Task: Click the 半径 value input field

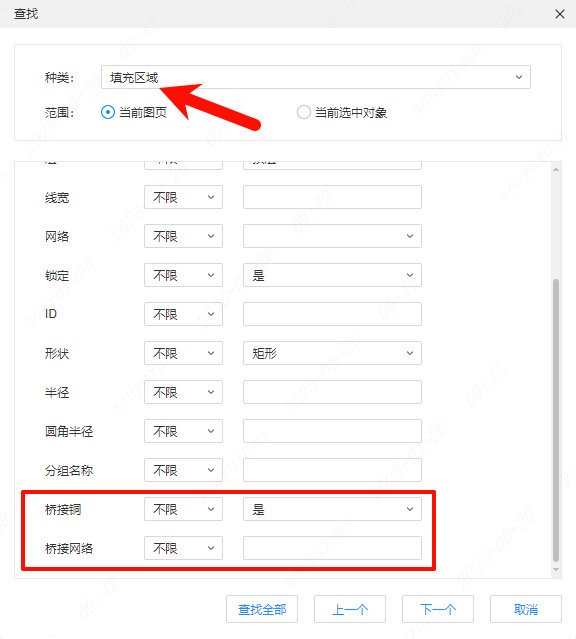Action: click(x=332, y=392)
